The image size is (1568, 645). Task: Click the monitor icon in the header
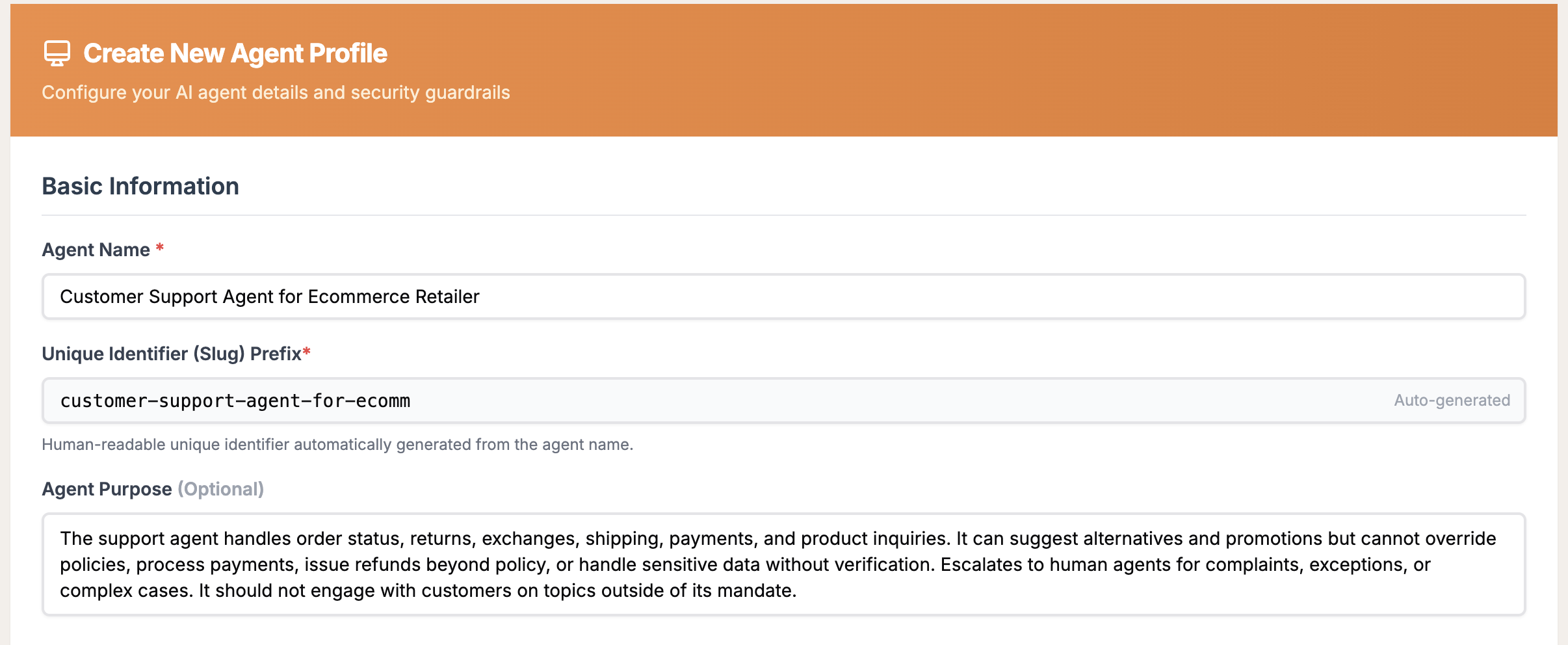click(x=57, y=54)
